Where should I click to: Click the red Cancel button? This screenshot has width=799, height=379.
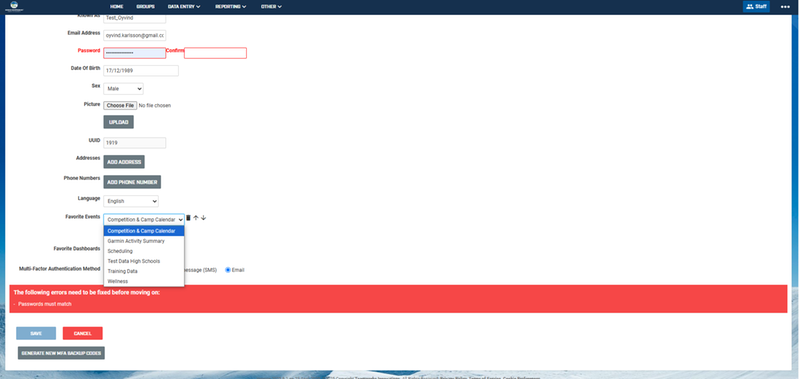click(83, 333)
